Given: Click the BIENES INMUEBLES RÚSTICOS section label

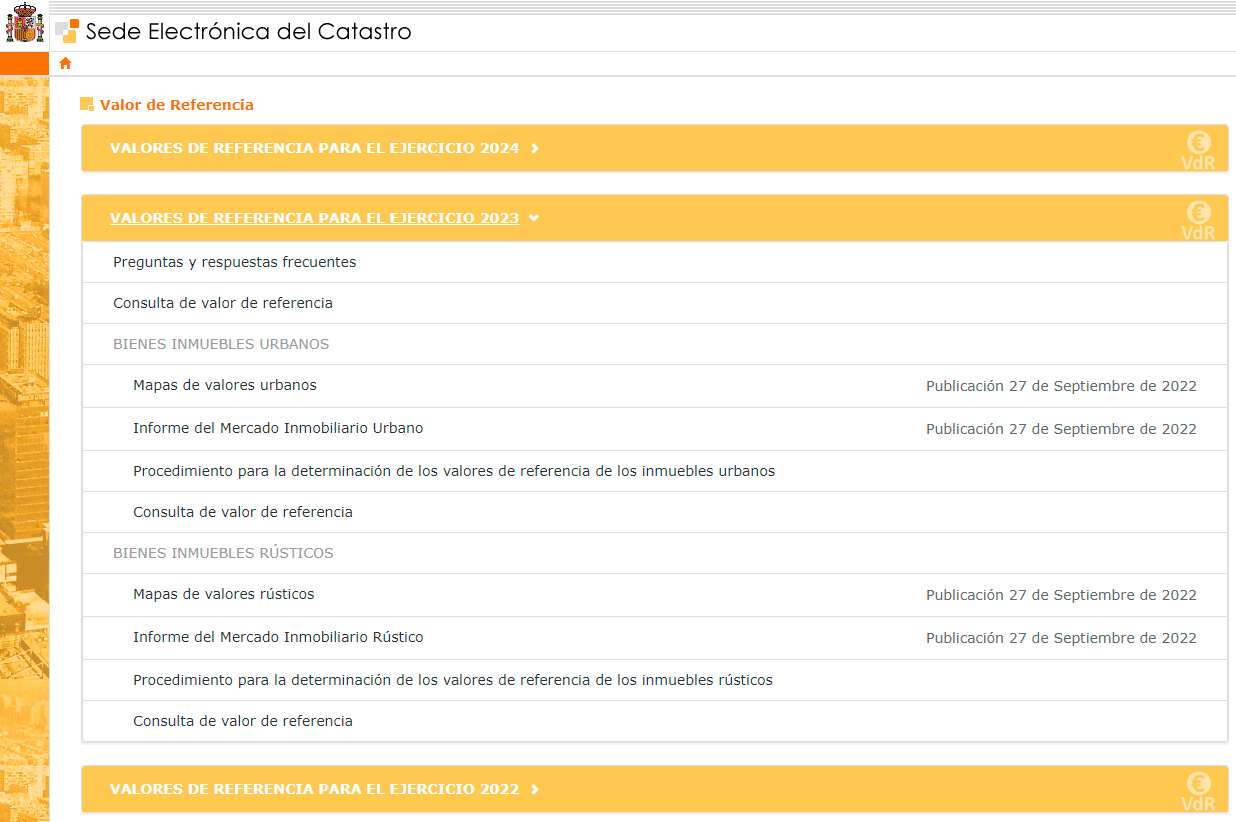Looking at the screenshot, I should click(x=223, y=553).
